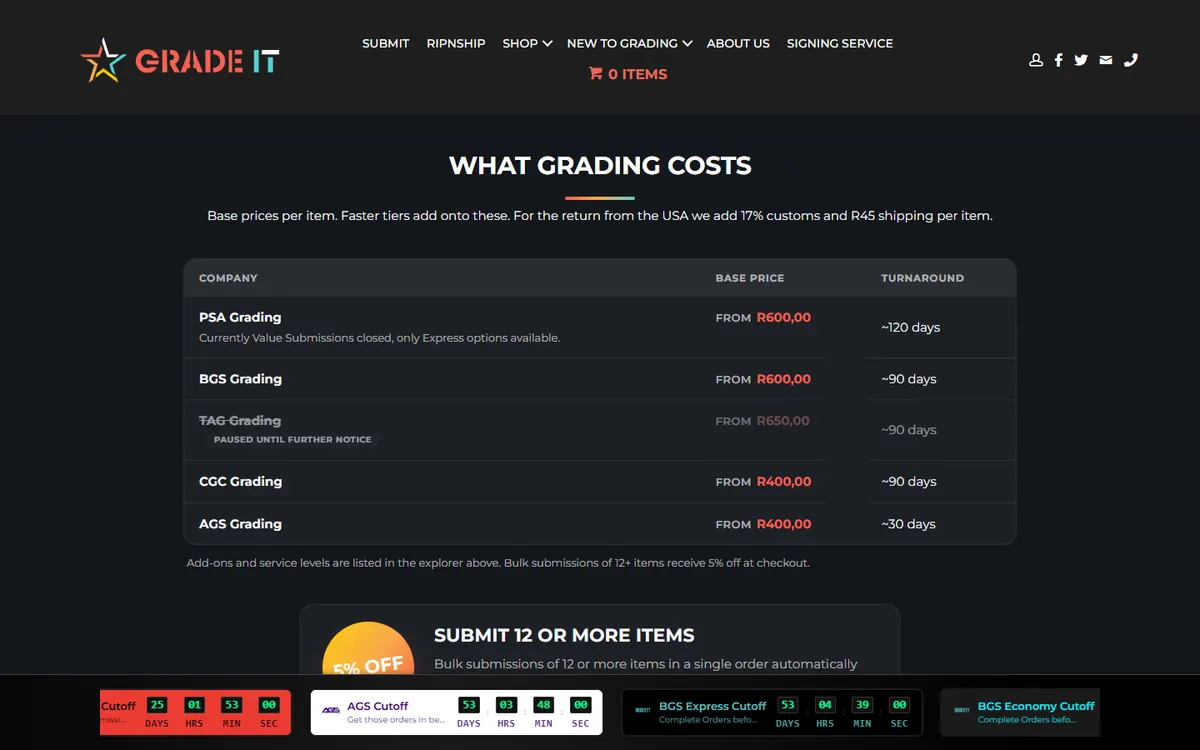Click the struck-through TAG Grading title

point(240,421)
